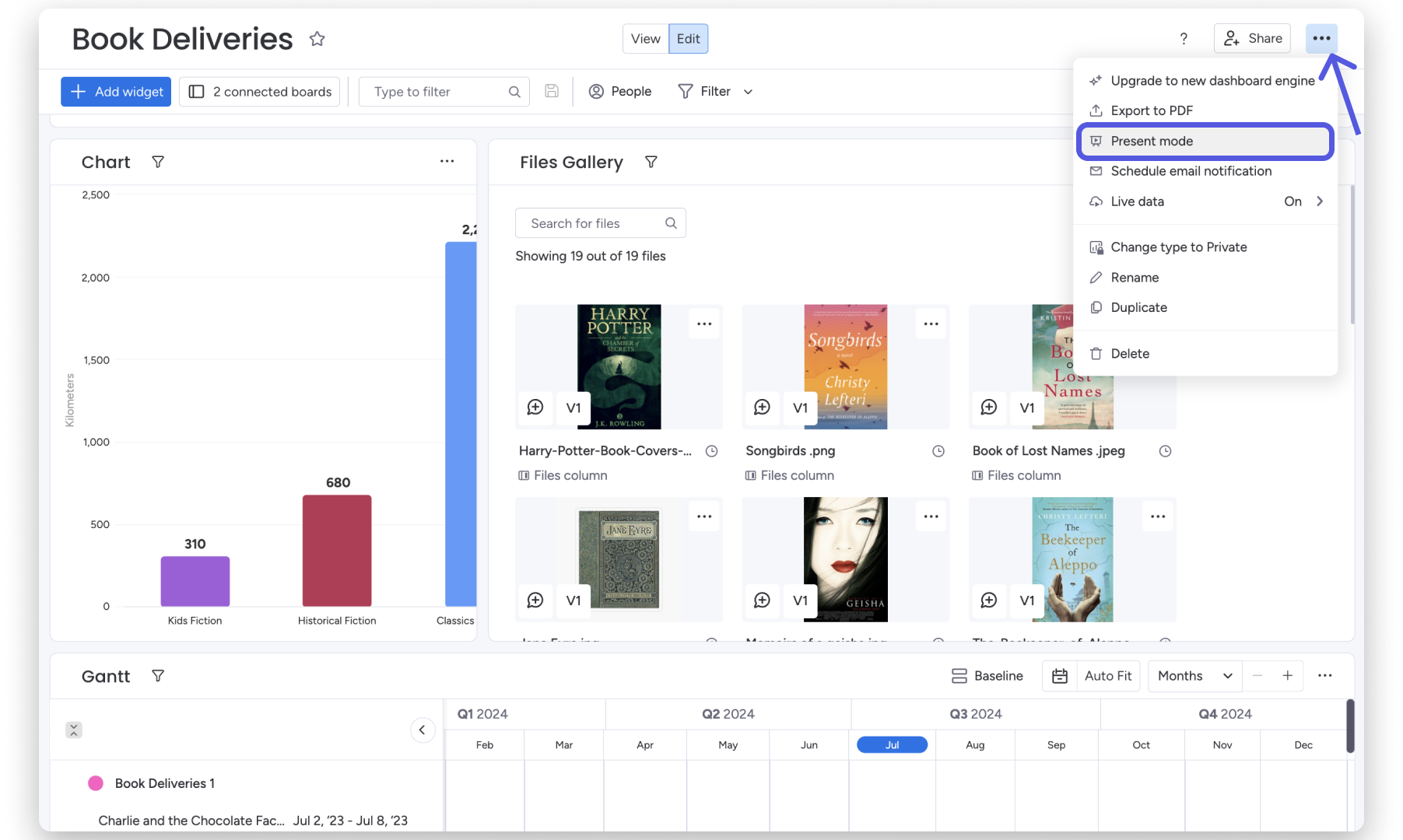Choose Rename from the menu

pyautogui.click(x=1206, y=278)
